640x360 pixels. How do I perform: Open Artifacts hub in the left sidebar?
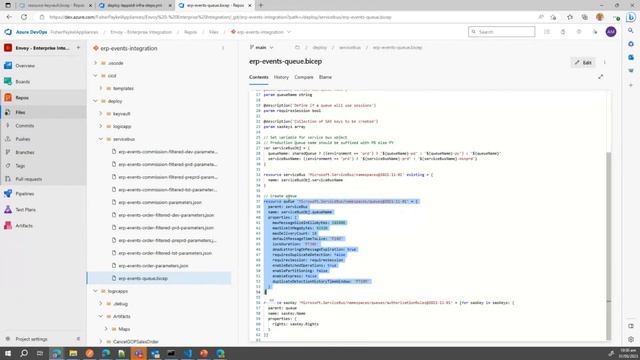click(x=24, y=225)
